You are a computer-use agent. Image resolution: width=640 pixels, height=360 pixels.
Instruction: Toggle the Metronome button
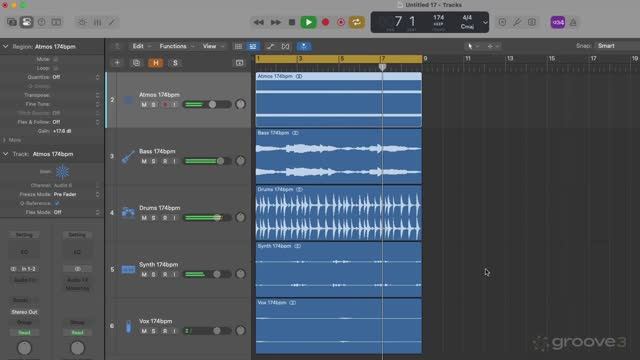coord(573,22)
